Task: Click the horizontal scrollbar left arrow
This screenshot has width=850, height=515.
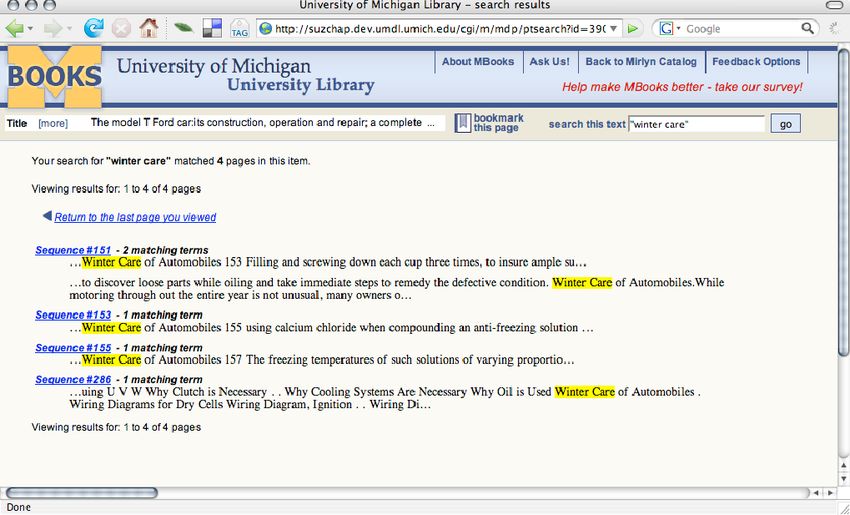Action: 815,493
